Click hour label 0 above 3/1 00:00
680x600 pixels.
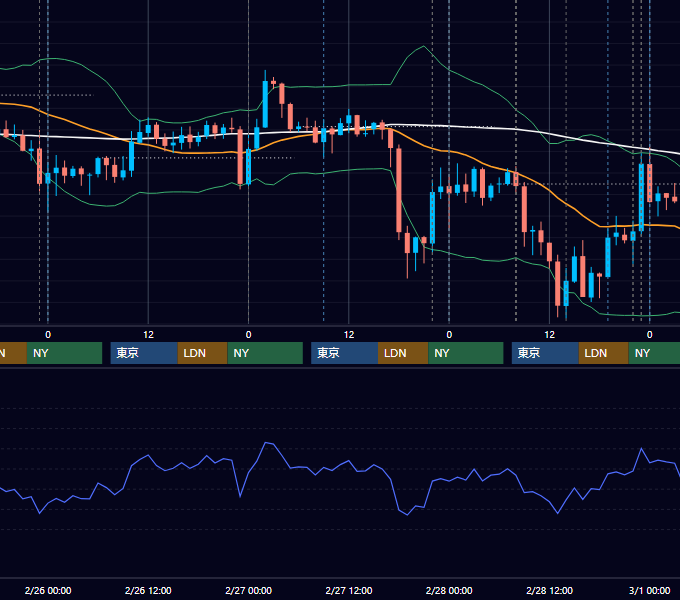tap(649, 335)
